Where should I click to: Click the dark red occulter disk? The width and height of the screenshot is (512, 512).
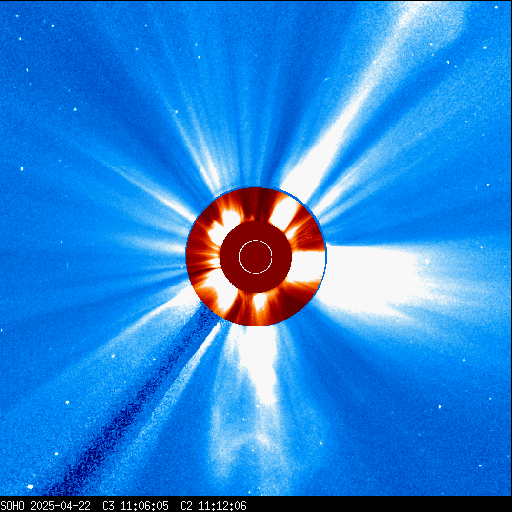tap(256, 257)
